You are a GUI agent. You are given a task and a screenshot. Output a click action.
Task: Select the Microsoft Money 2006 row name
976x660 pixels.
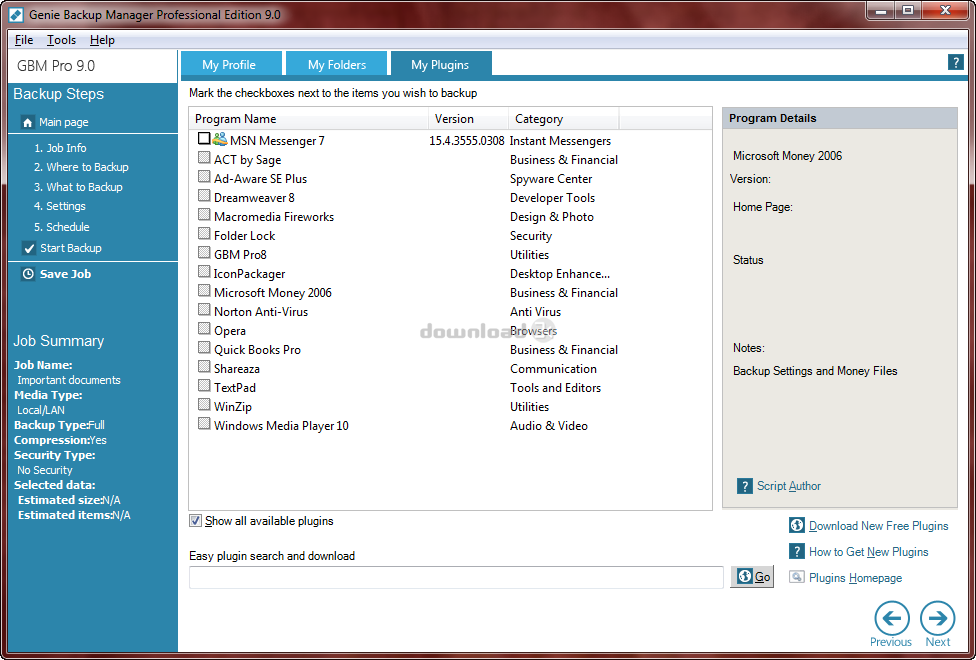coord(273,293)
